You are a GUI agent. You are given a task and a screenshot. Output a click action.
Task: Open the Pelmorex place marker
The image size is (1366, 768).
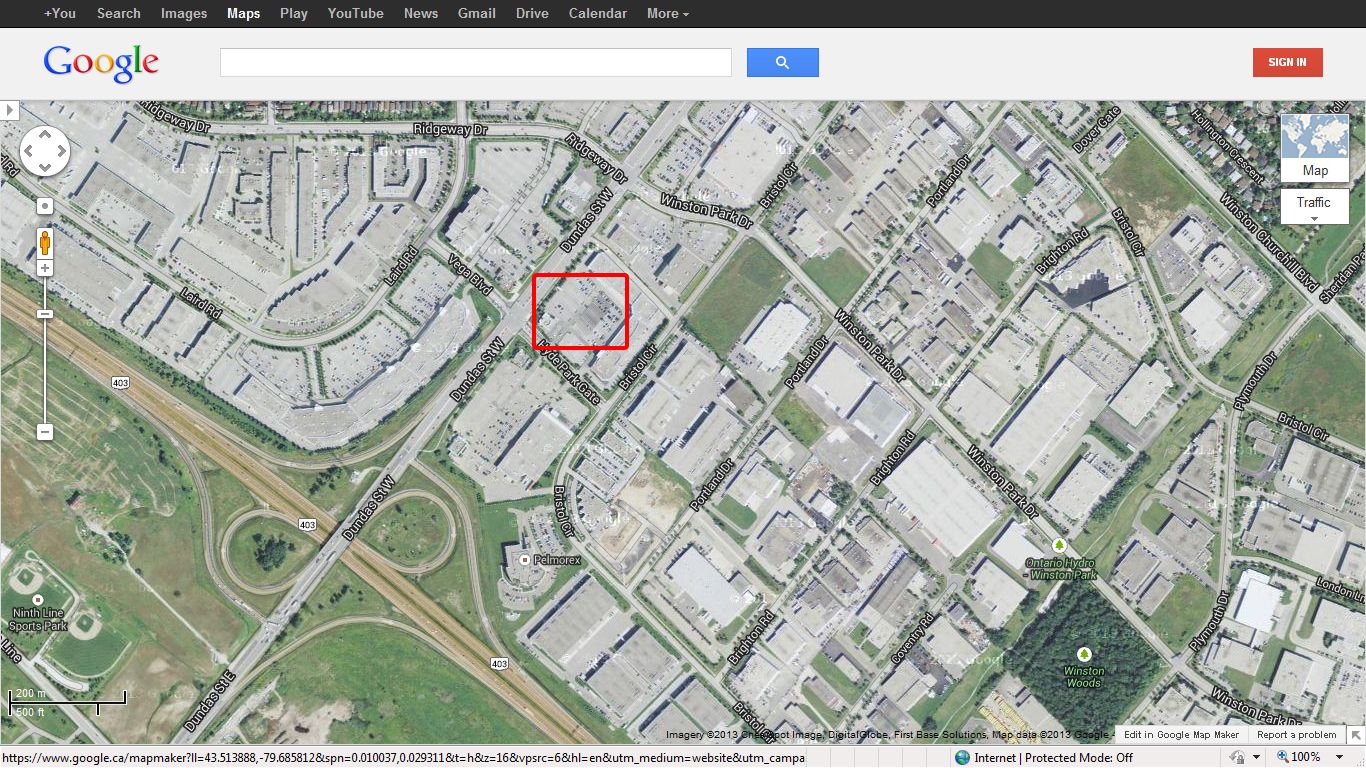pyautogui.click(x=524, y=559)
